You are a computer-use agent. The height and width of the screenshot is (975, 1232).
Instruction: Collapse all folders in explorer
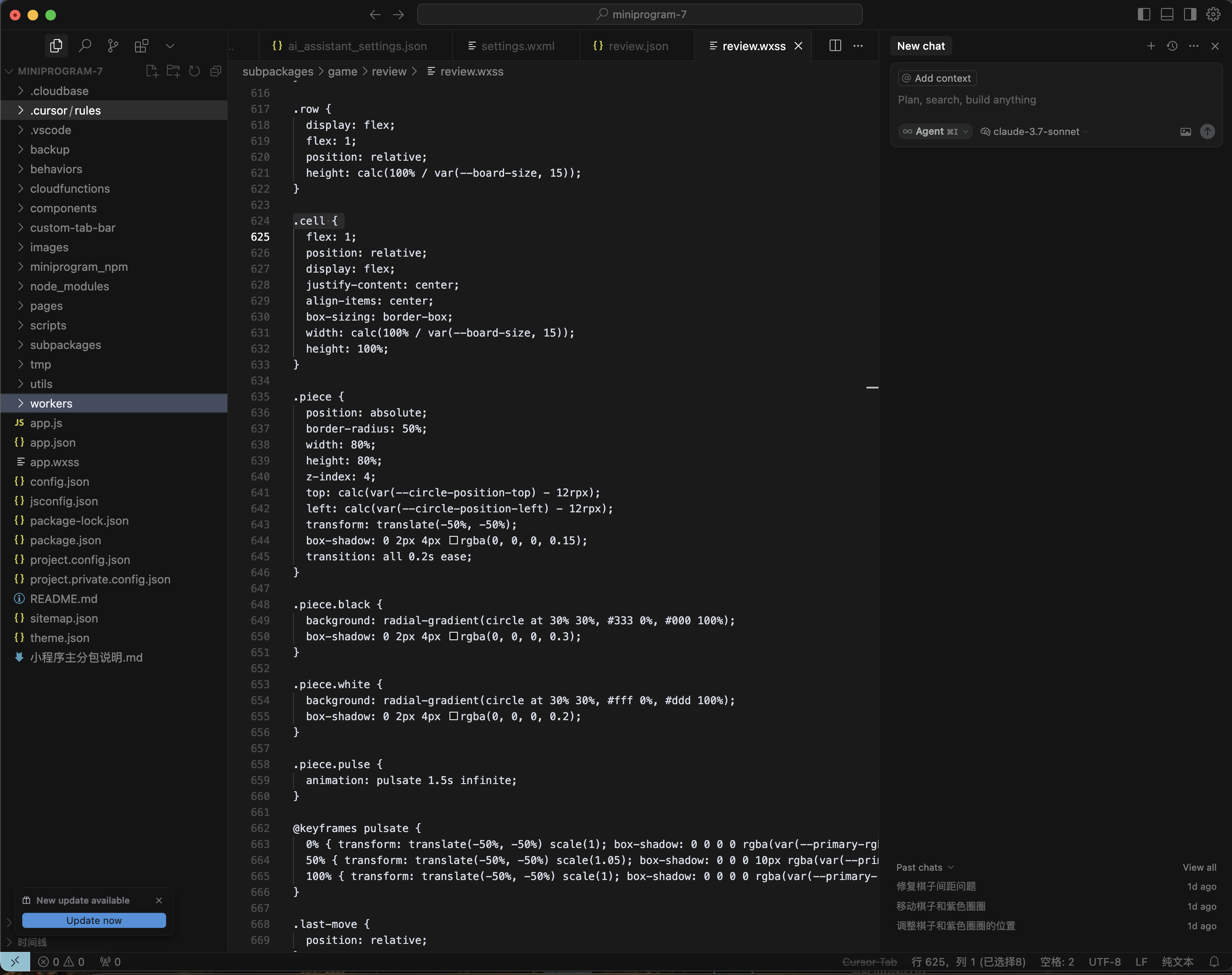coord(216,71)
